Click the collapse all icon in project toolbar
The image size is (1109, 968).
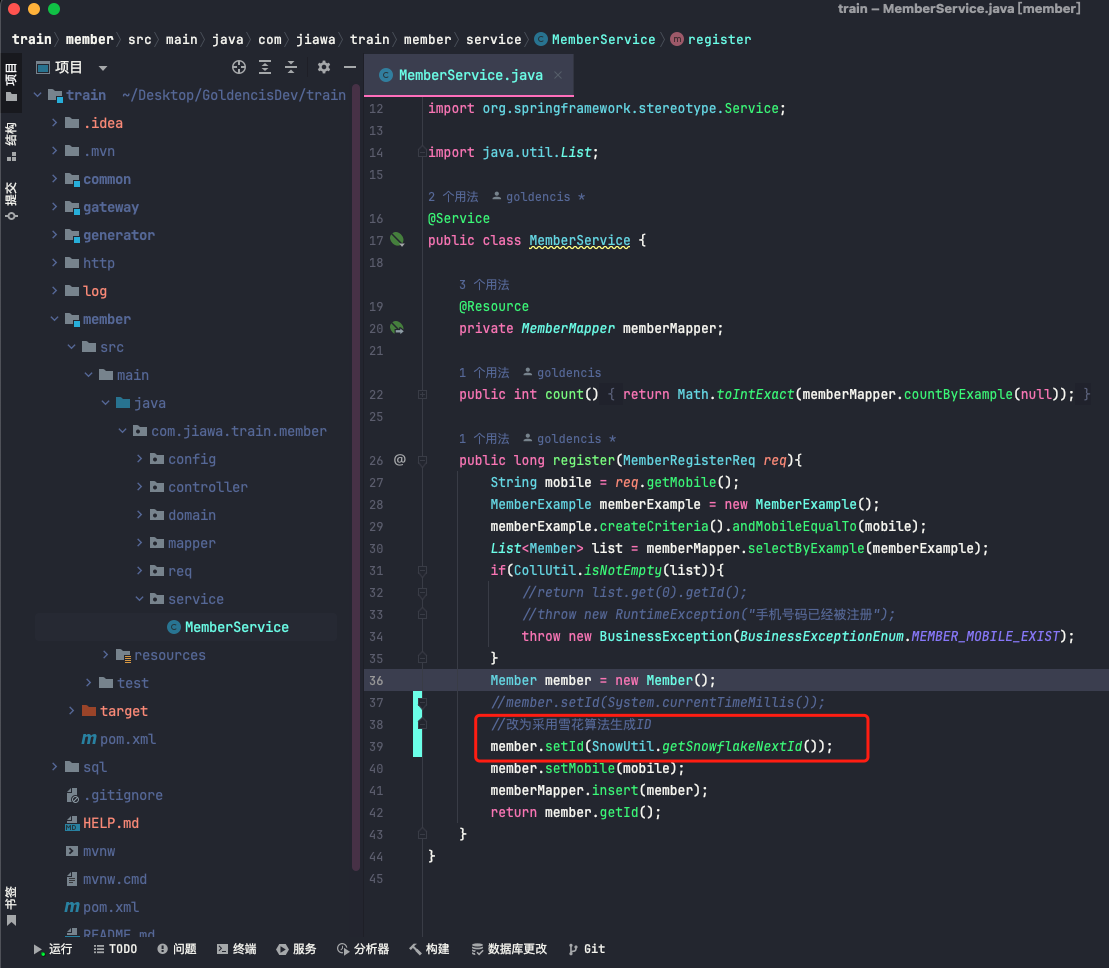pos(291,67)
